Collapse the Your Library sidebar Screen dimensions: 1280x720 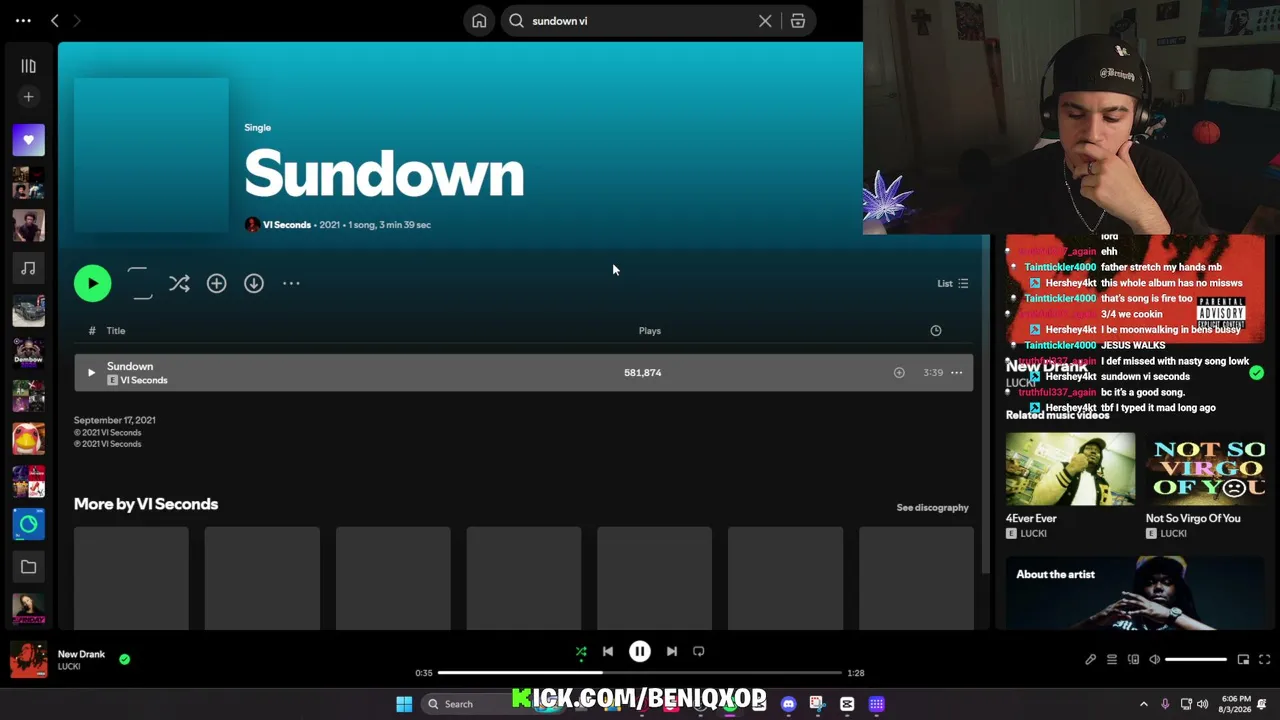pyautogui.click(x=28, y=66)
